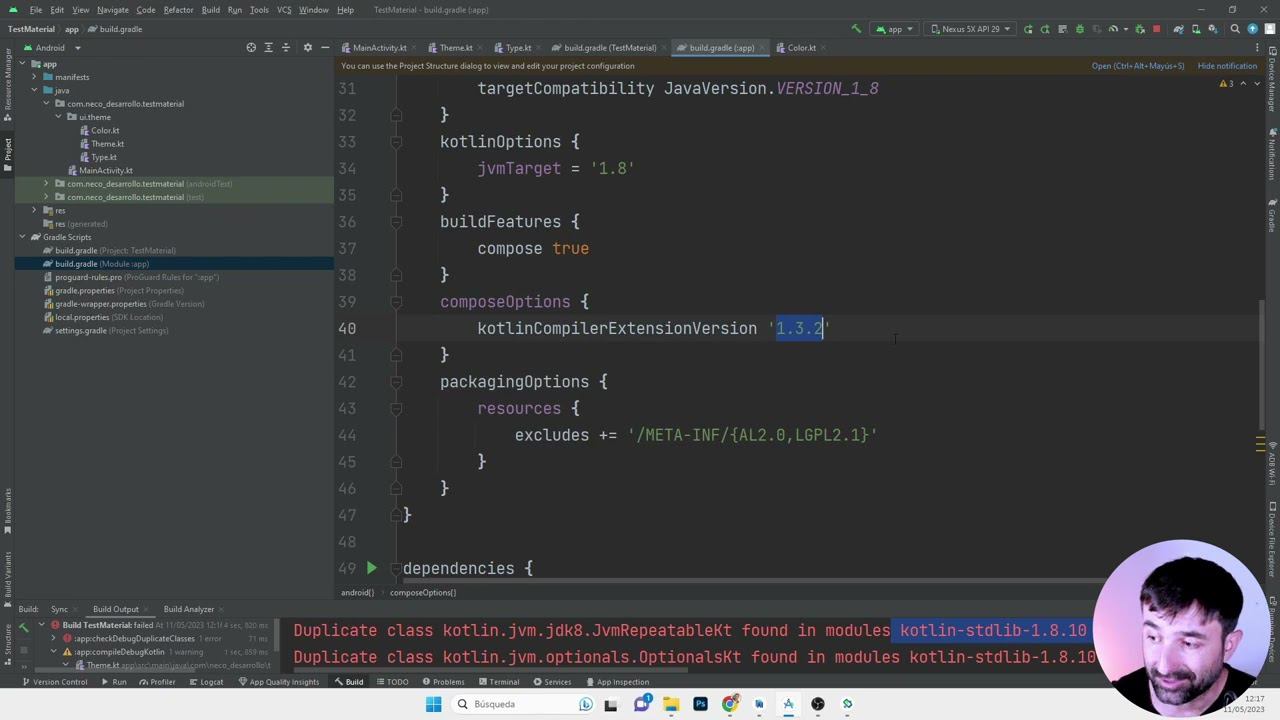The width and height of the screenshot is (1280, 720).
Task: Click the green Debug app bug icon
Action: click(1080, 29)
